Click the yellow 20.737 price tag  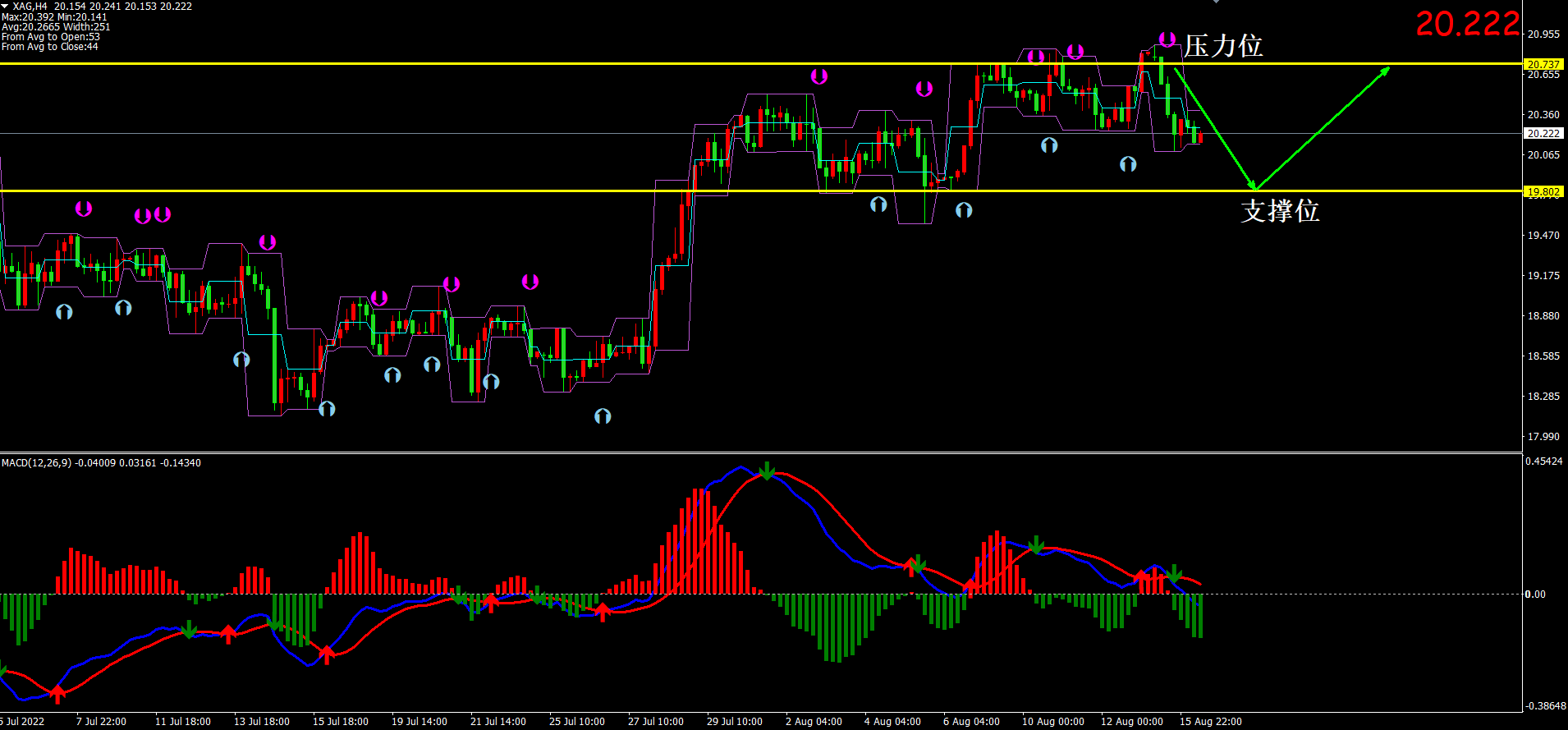click(x=1543, y=64)
